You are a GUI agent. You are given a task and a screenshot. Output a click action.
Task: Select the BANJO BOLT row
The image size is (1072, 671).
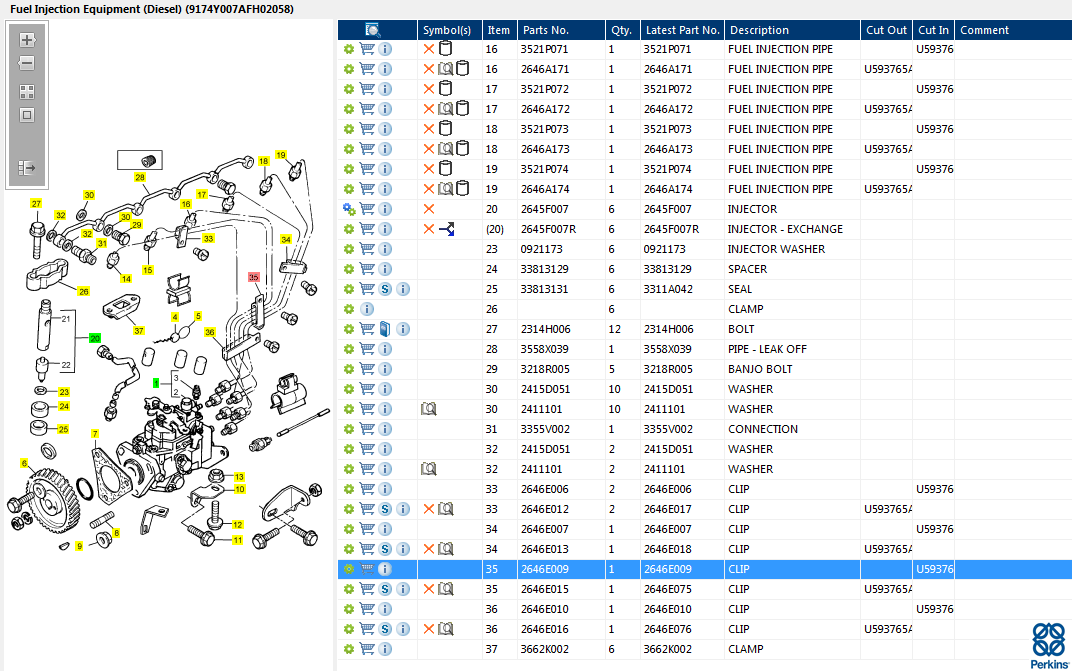[x=760, y=369]
